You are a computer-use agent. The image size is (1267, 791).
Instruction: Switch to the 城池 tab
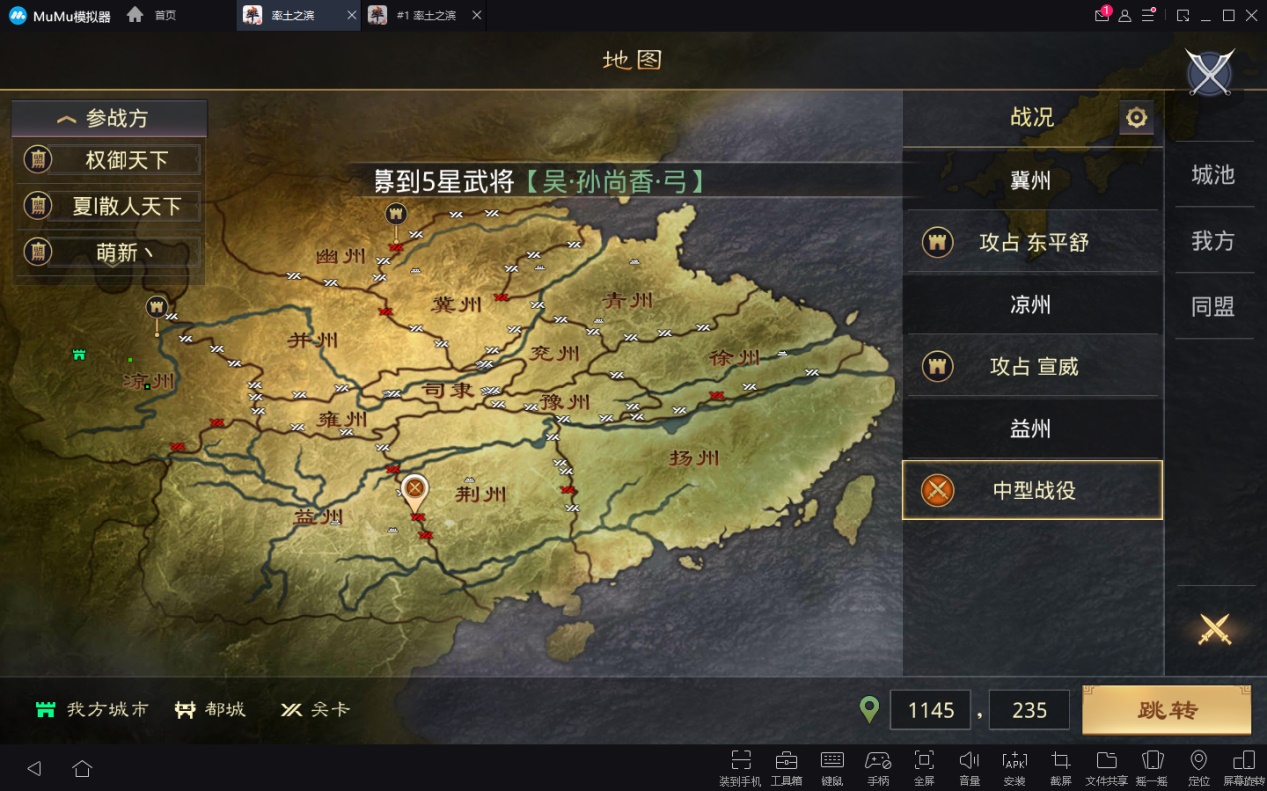1213,175
